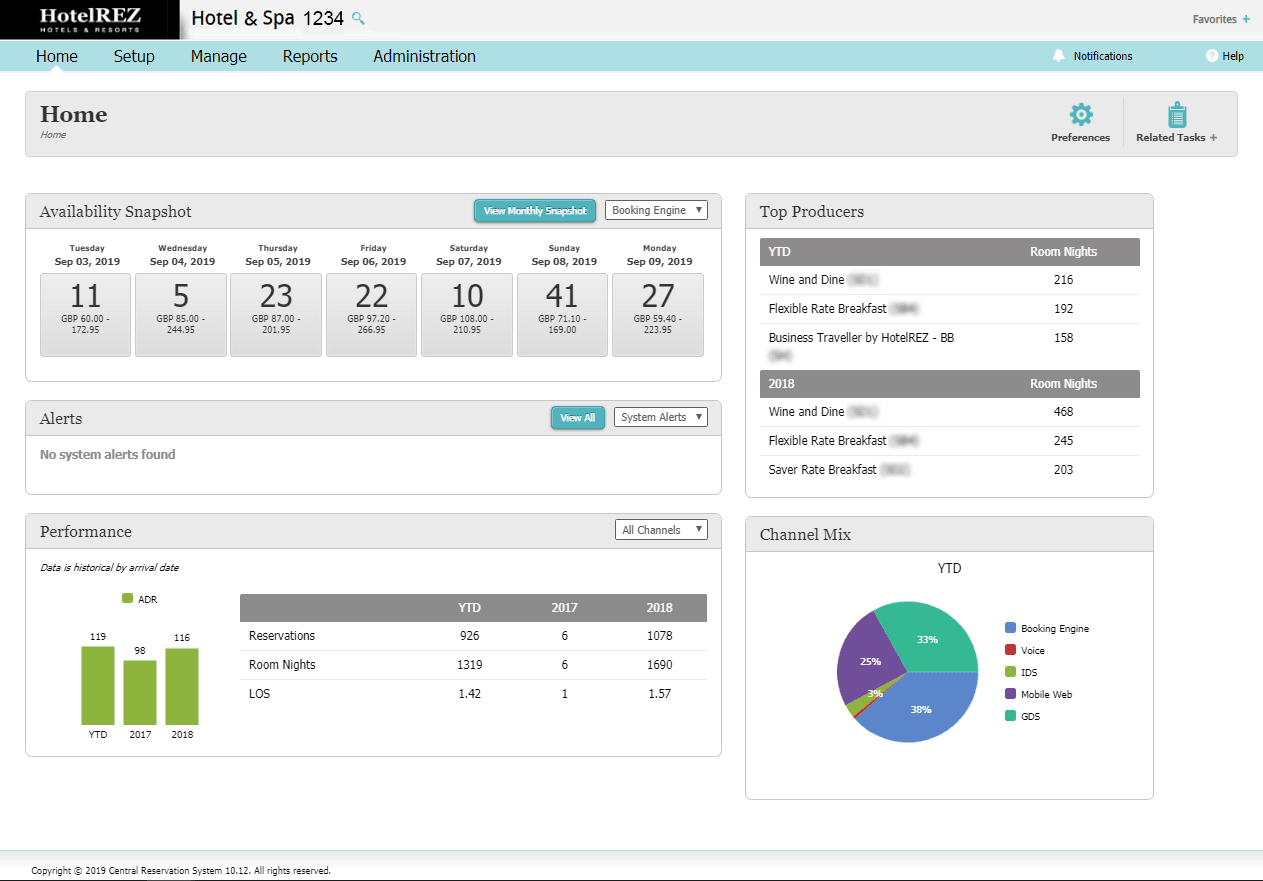Click the search magnifier beside Hotel & Spa 1234

pos(359,18)
